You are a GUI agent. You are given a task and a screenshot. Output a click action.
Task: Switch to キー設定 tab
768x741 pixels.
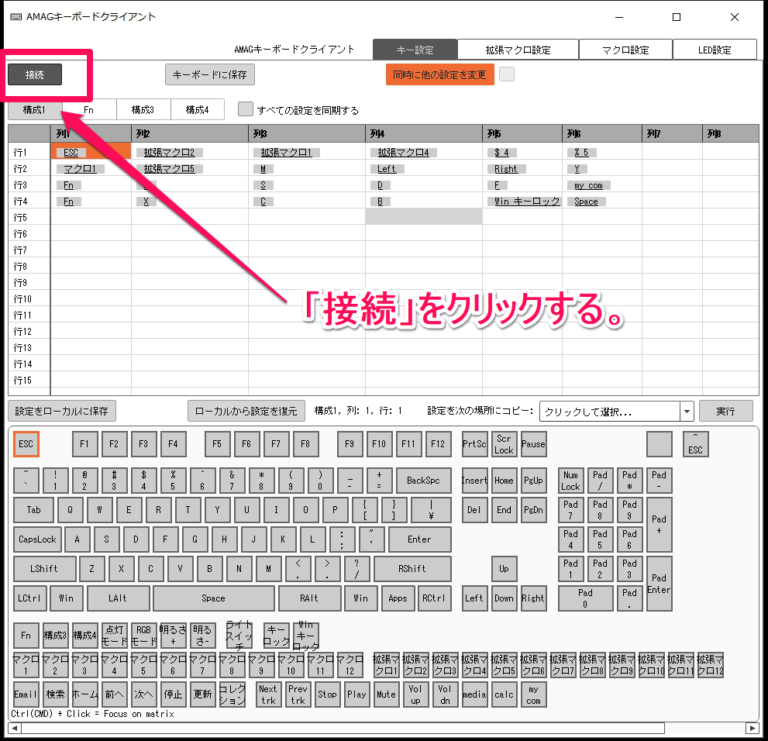tap(415, 49)
